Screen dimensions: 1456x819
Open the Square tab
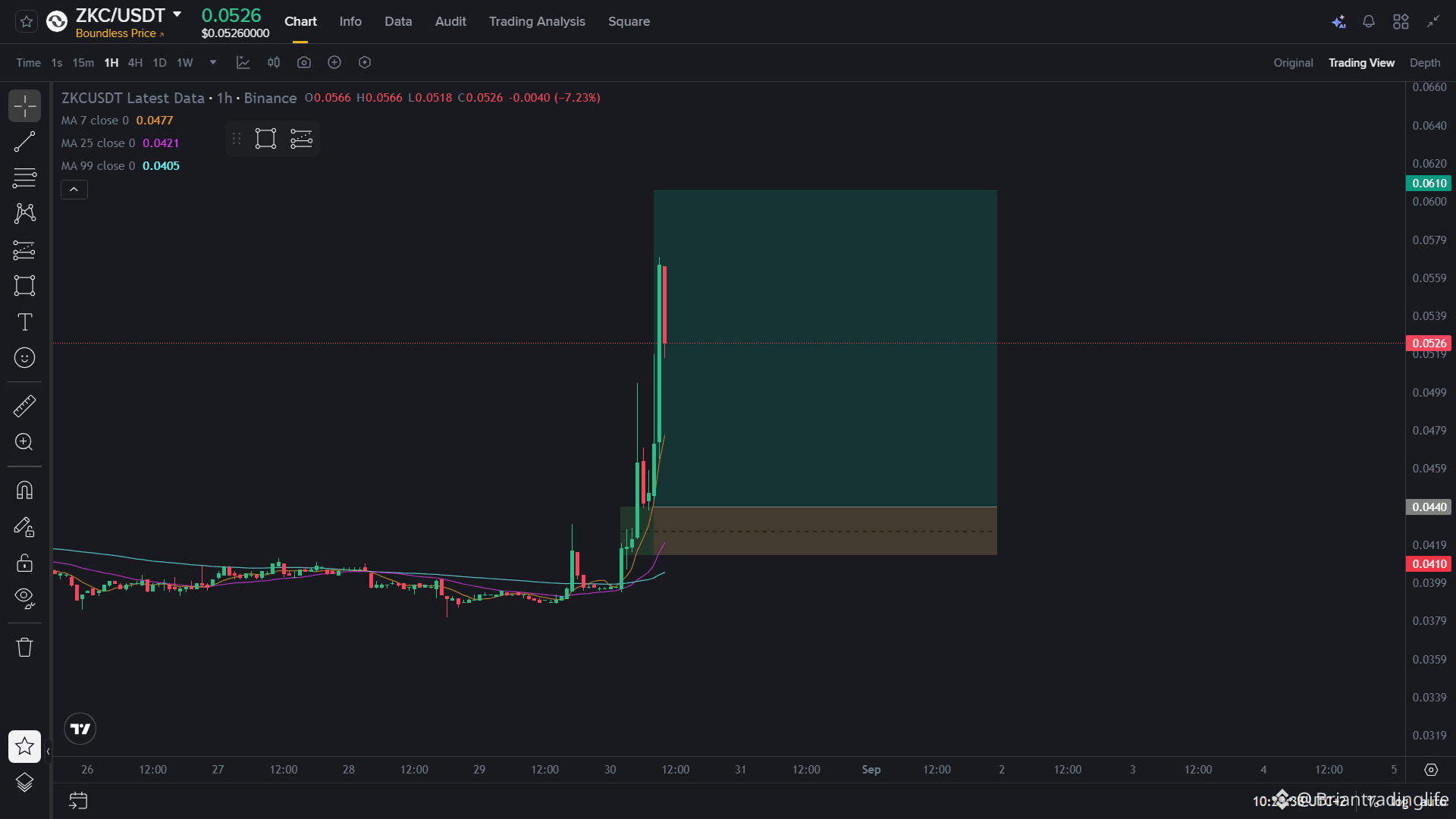(629, 21)
